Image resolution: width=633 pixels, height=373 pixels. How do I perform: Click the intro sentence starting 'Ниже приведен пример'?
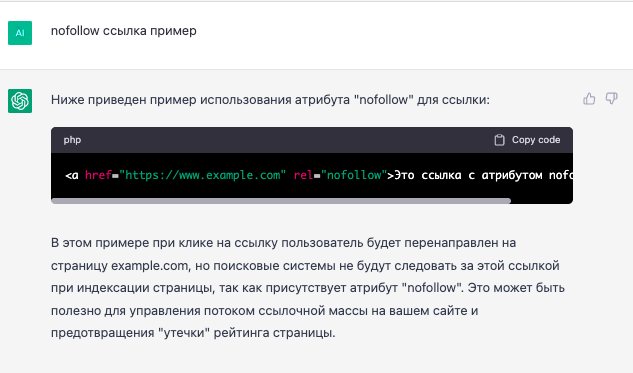tap(270, 100)
